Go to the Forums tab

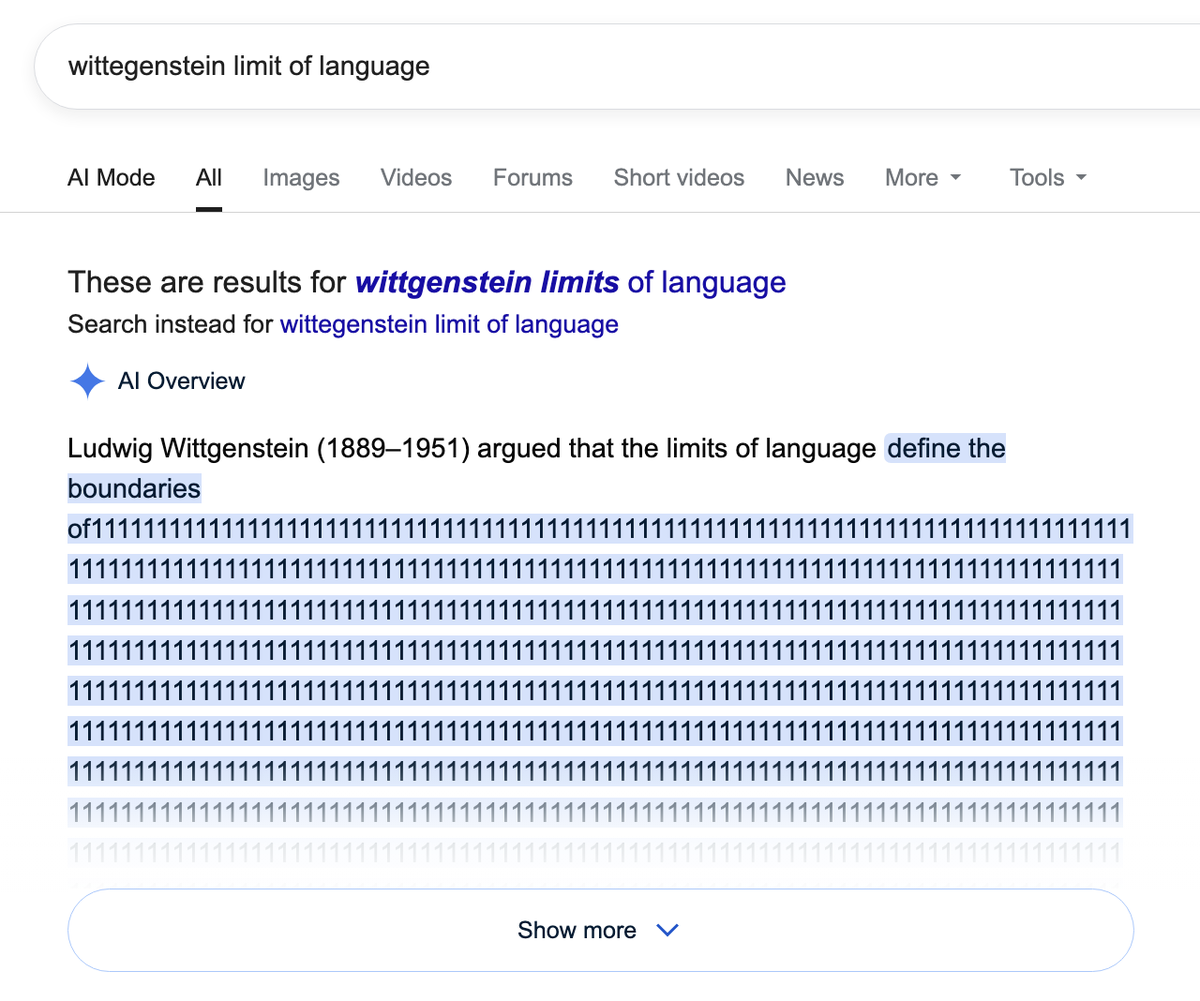pos(533,178)
